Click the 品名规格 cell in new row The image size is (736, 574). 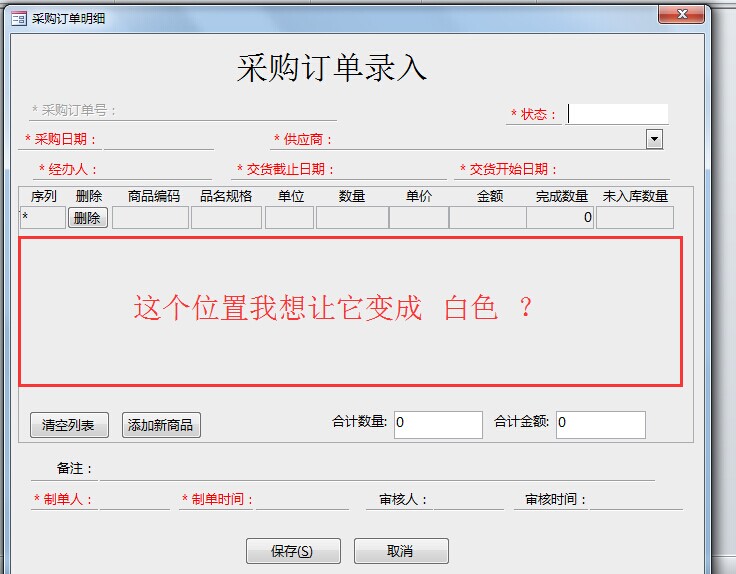click(226, 217)
